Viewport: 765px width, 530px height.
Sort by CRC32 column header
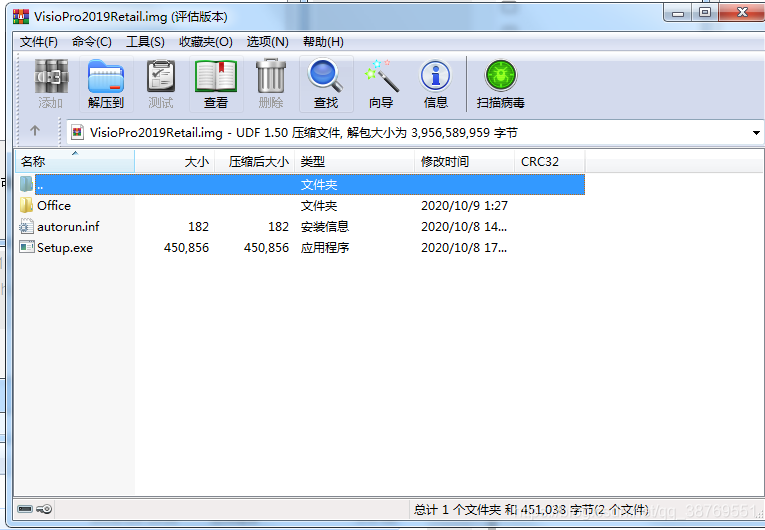coord(549,162)
